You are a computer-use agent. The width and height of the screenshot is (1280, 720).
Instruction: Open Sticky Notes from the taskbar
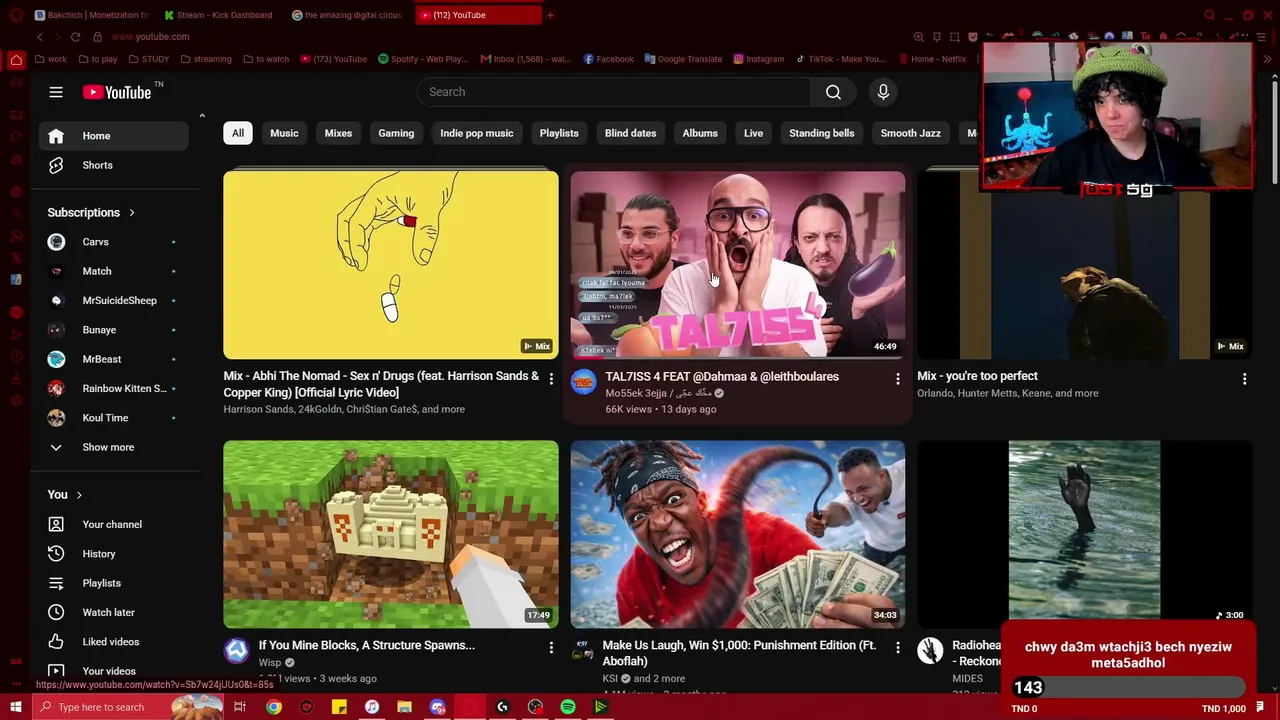click(x=339, y=707)
